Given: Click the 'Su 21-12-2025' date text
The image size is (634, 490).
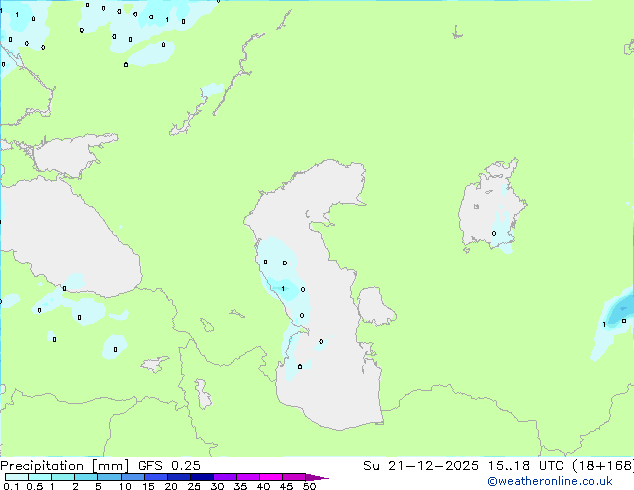Looking at the screenshot, I should pyautogui.click(x=421, y=466).
